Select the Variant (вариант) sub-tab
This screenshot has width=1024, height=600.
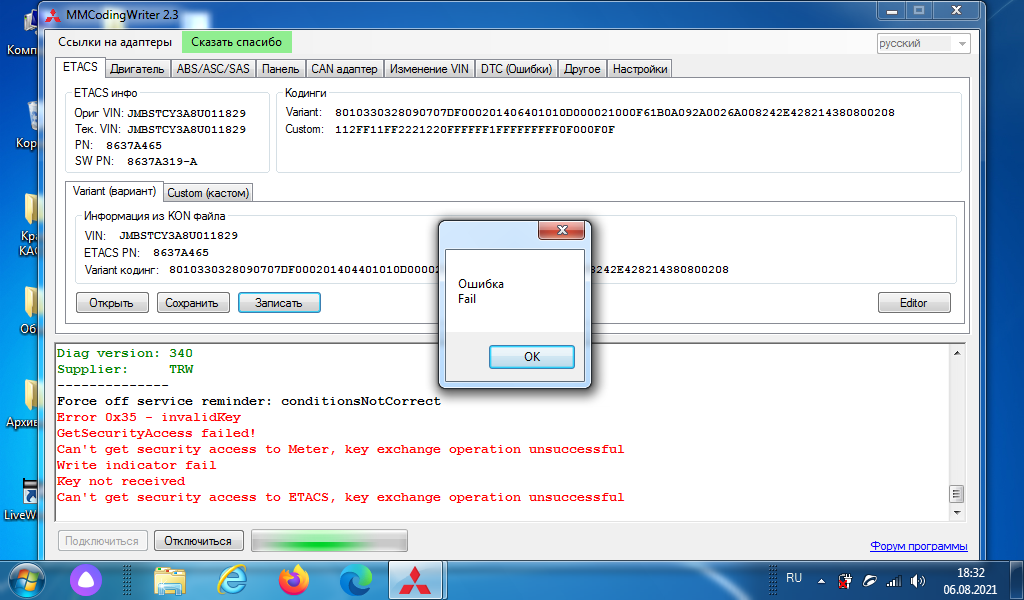pos(114,191)
